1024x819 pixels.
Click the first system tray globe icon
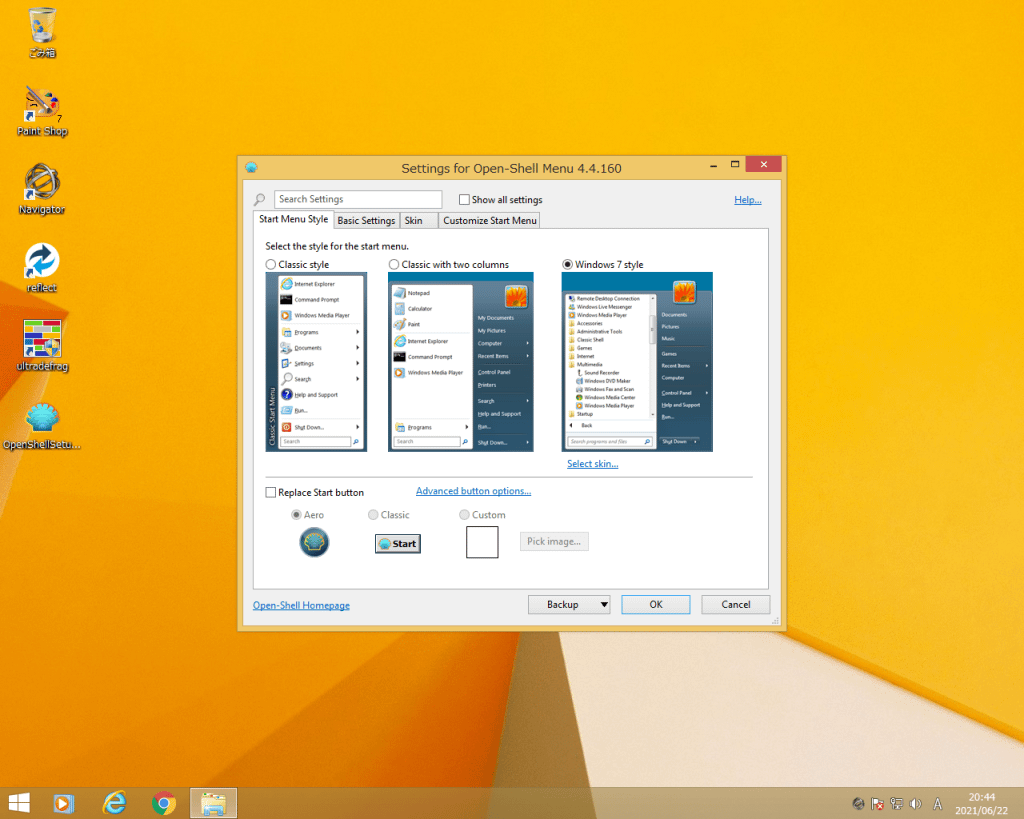click(x=859, y=804)
